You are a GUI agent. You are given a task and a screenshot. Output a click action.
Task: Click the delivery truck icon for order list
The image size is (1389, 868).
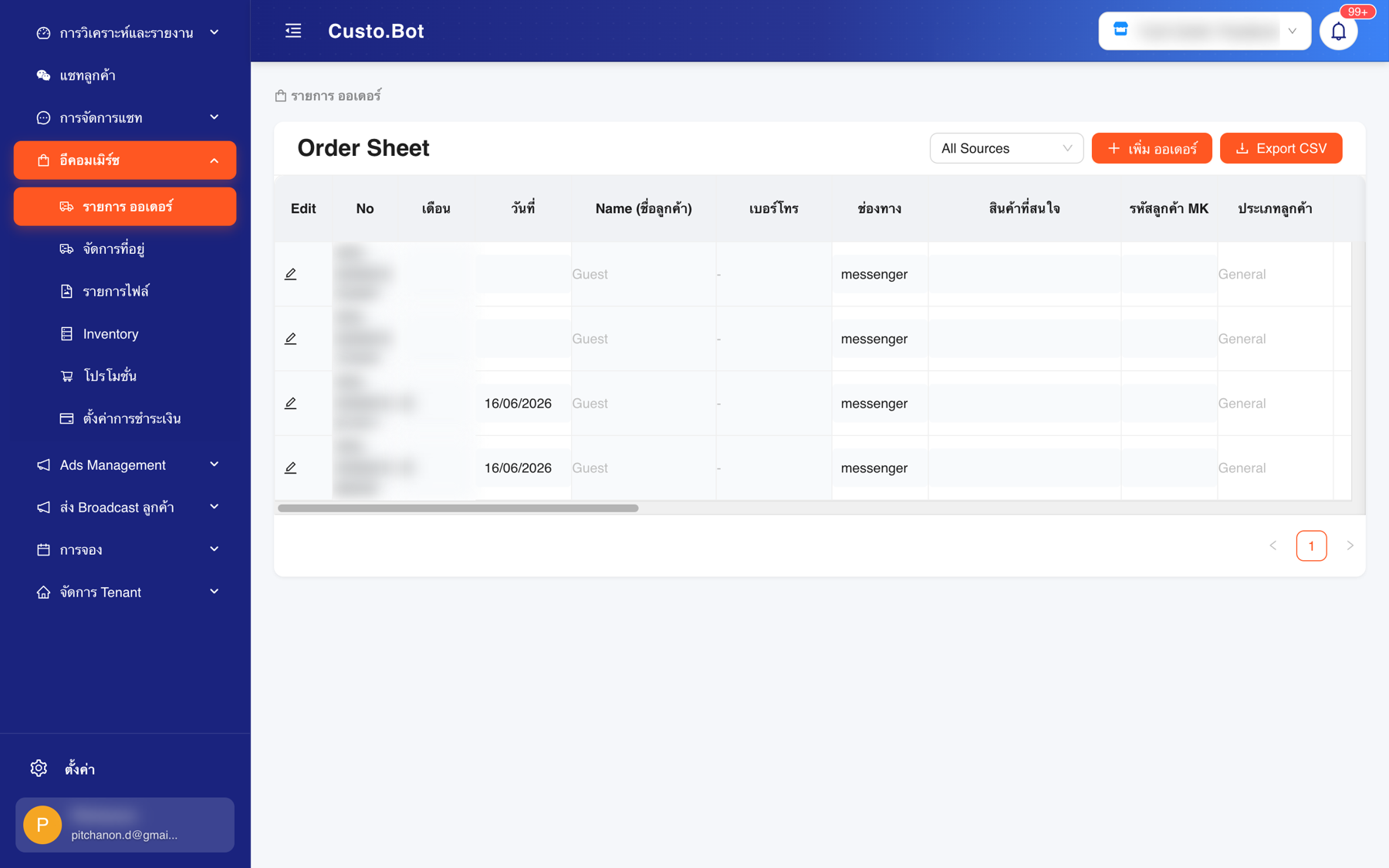click(x=66, y=207)
